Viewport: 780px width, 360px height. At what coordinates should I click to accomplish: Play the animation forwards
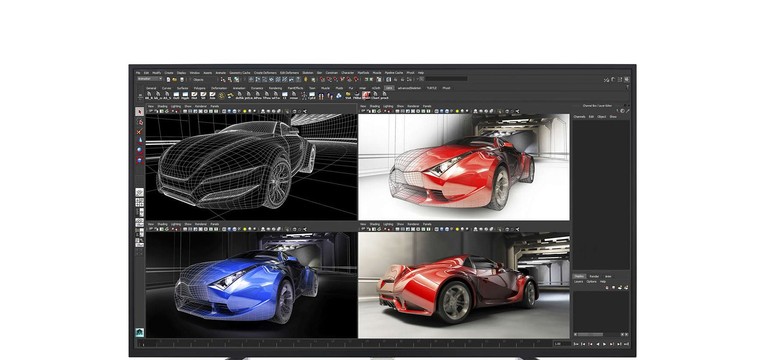point(604,344)
